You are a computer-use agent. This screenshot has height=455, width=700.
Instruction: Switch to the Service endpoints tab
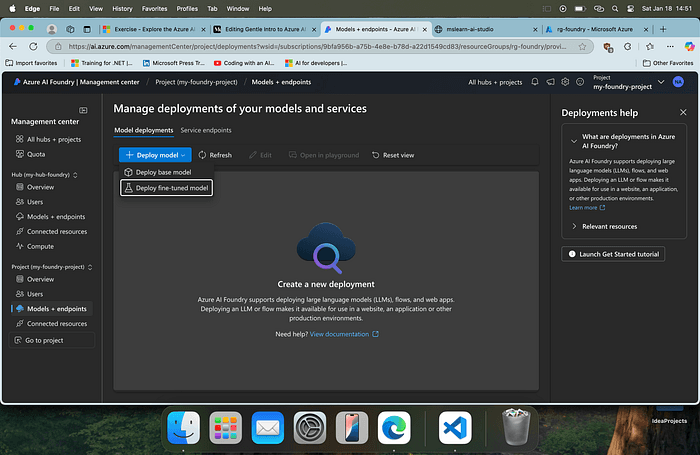(x=206, y=130)
